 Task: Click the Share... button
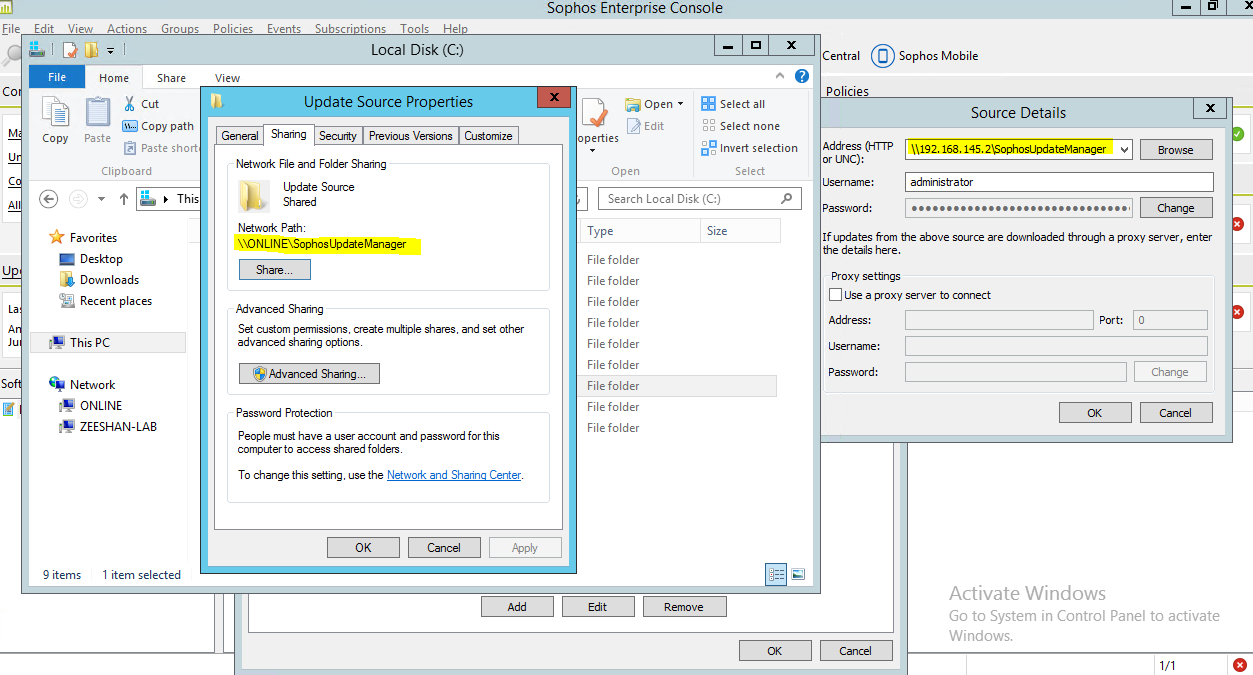click(x=275, y=270)
